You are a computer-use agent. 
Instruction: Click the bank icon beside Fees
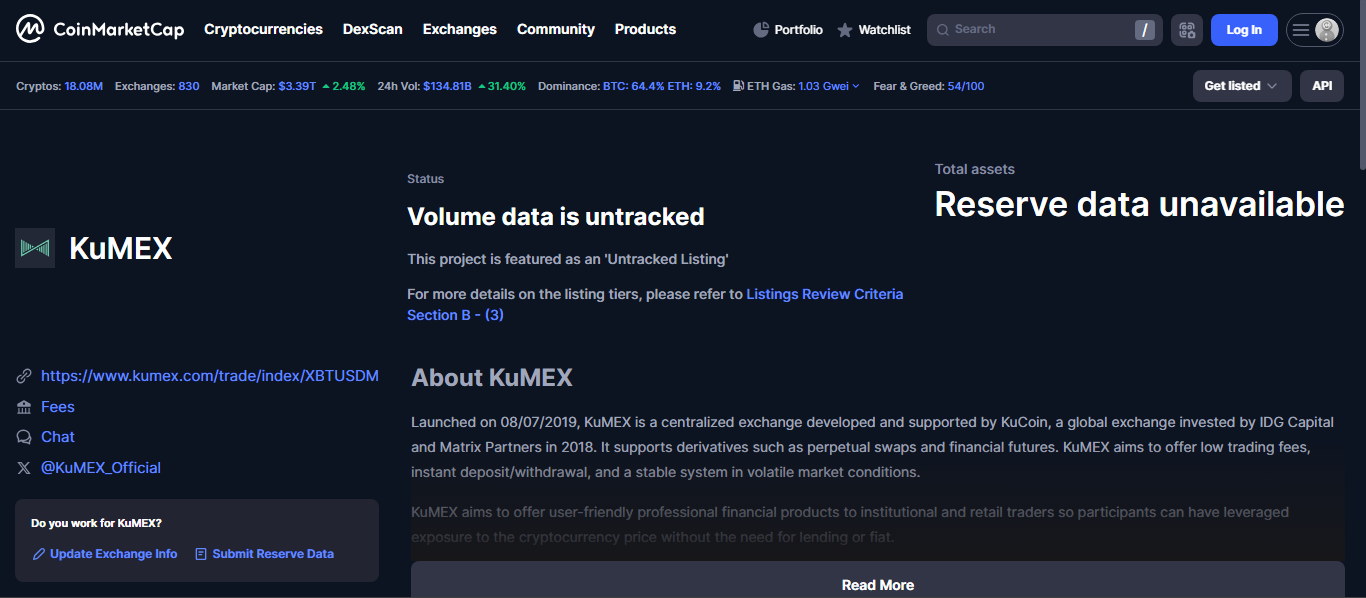click(x=24, y=407)
